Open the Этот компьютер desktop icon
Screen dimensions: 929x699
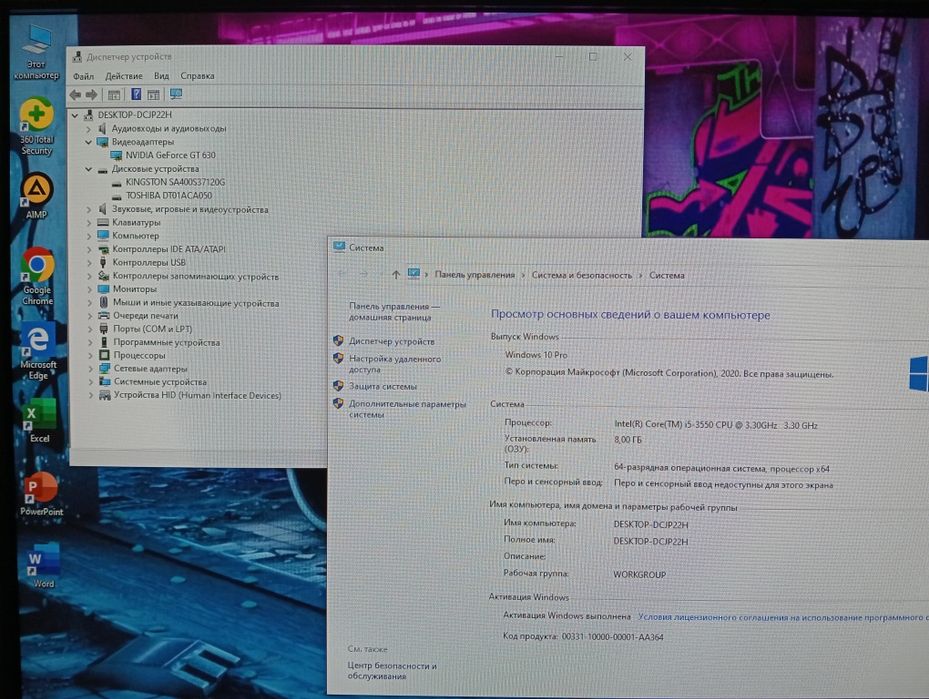click(x=36, y=52)
